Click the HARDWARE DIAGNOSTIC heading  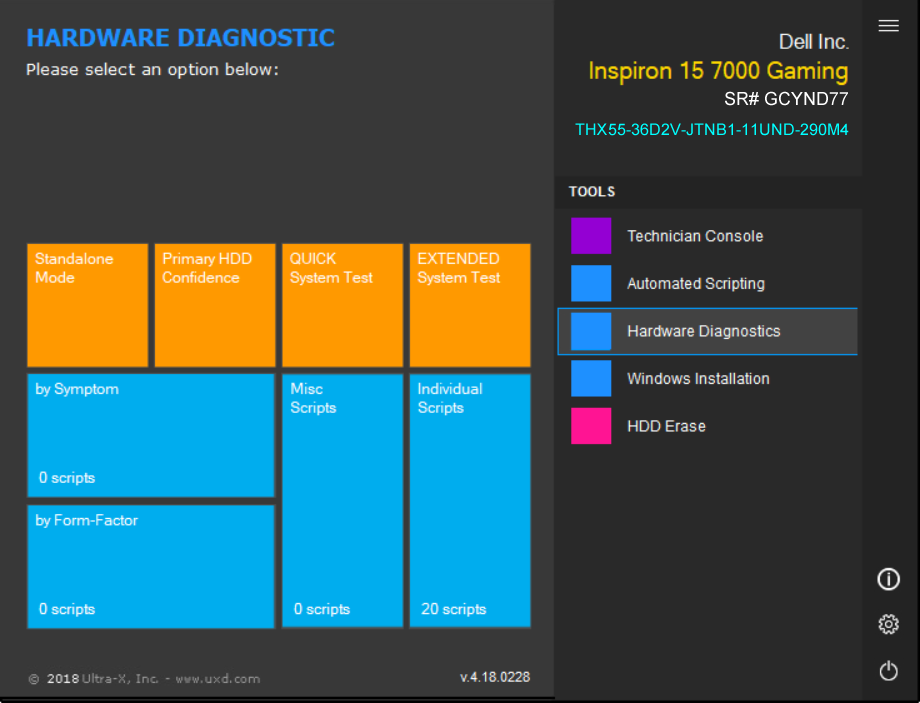coord(181,38)
